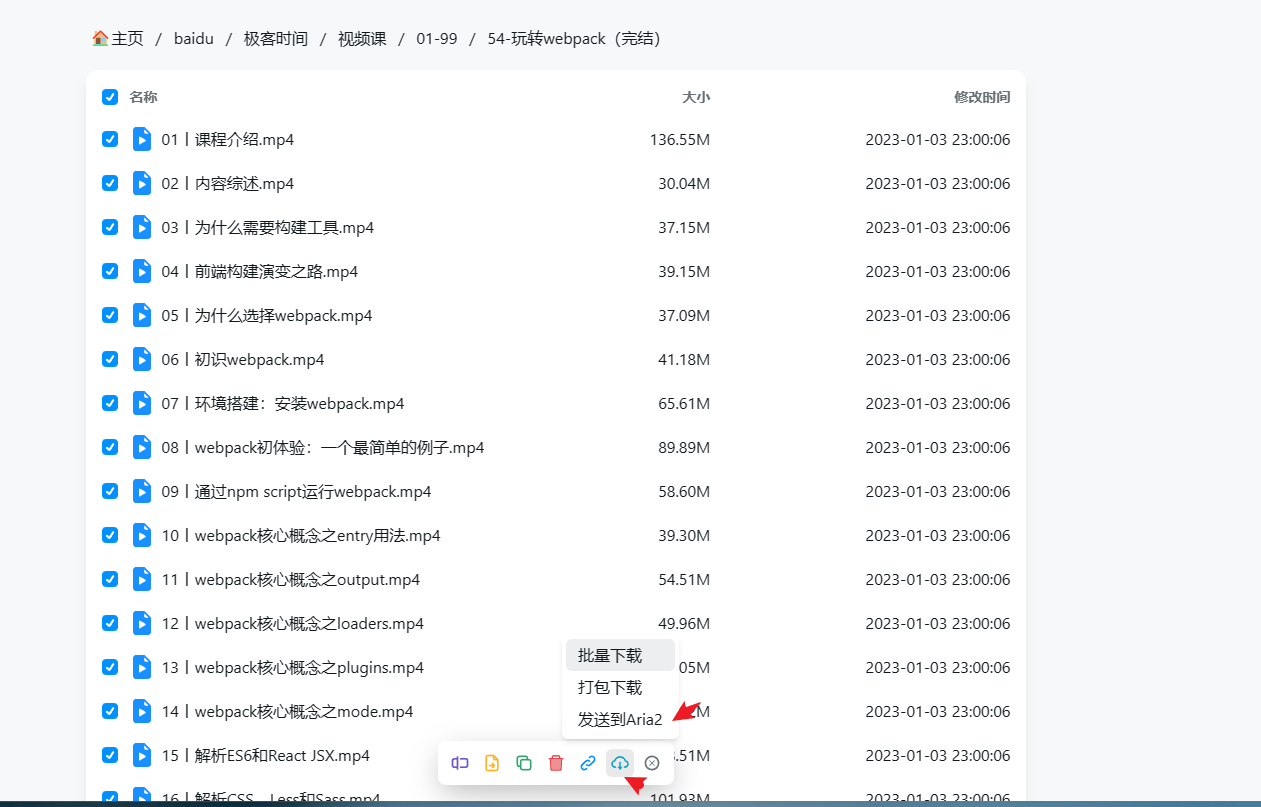1261x807 pixels.
Task: Sort files by 修改时间 column header
Action: pyautogui.click(x=981, y=97)
